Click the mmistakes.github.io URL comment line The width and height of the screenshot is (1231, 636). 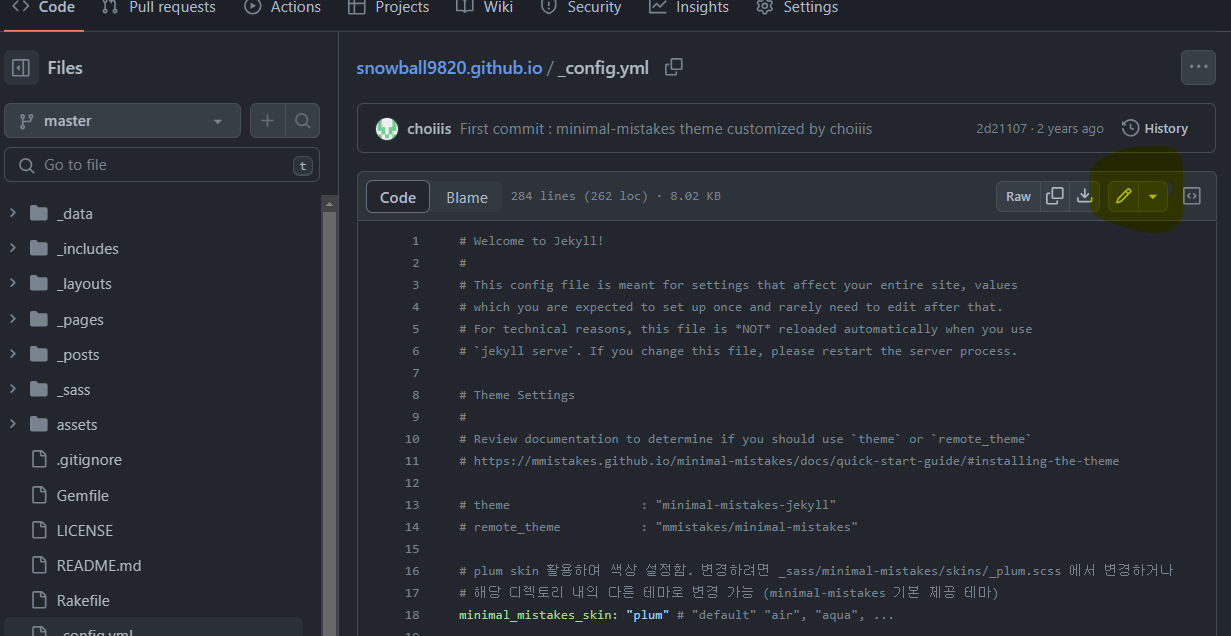[789, 461]
